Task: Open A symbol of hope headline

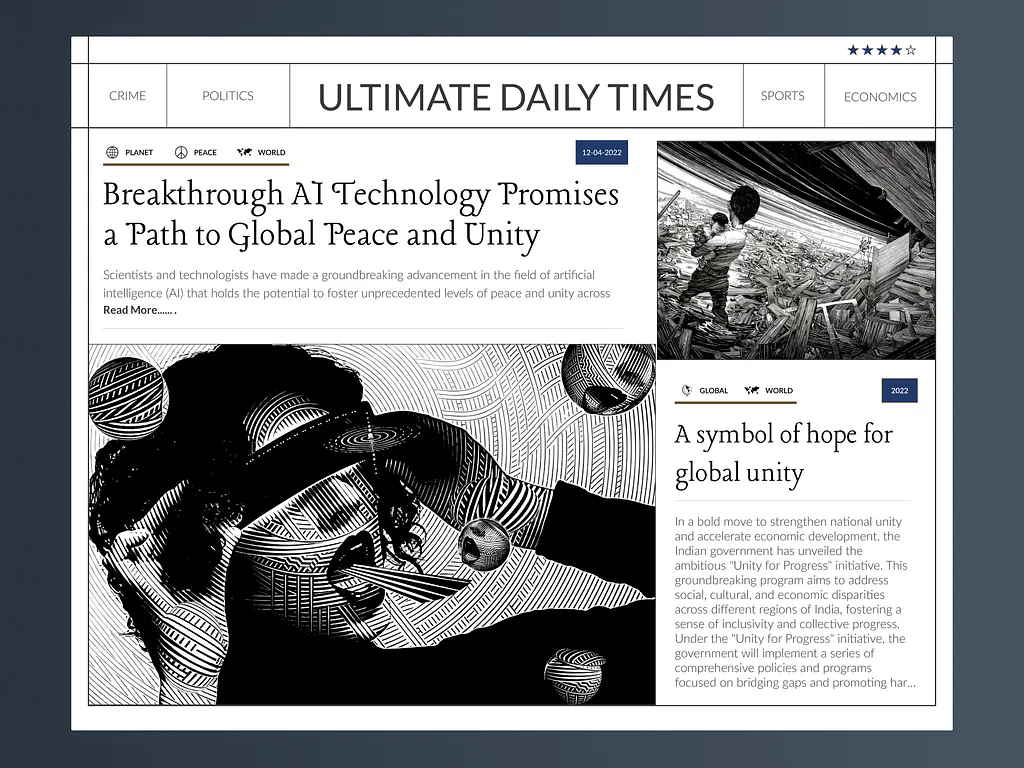Action: (x=784, y=454)
